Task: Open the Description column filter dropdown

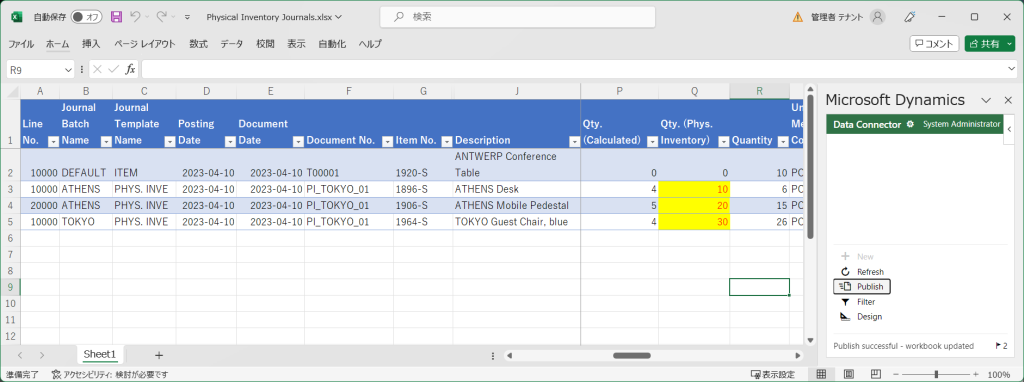Action: 574,141
